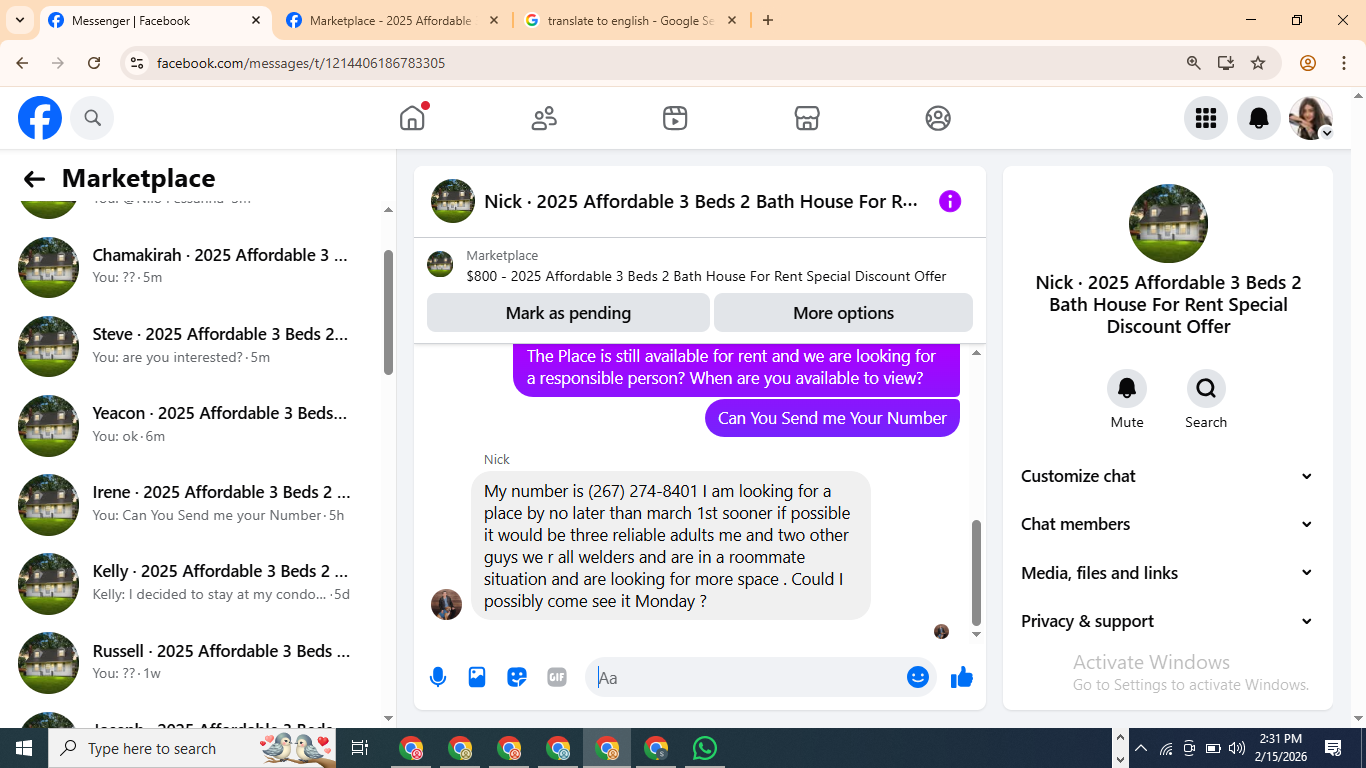
Task: Open a new browser tab
Action: click(x=768, y=20)
